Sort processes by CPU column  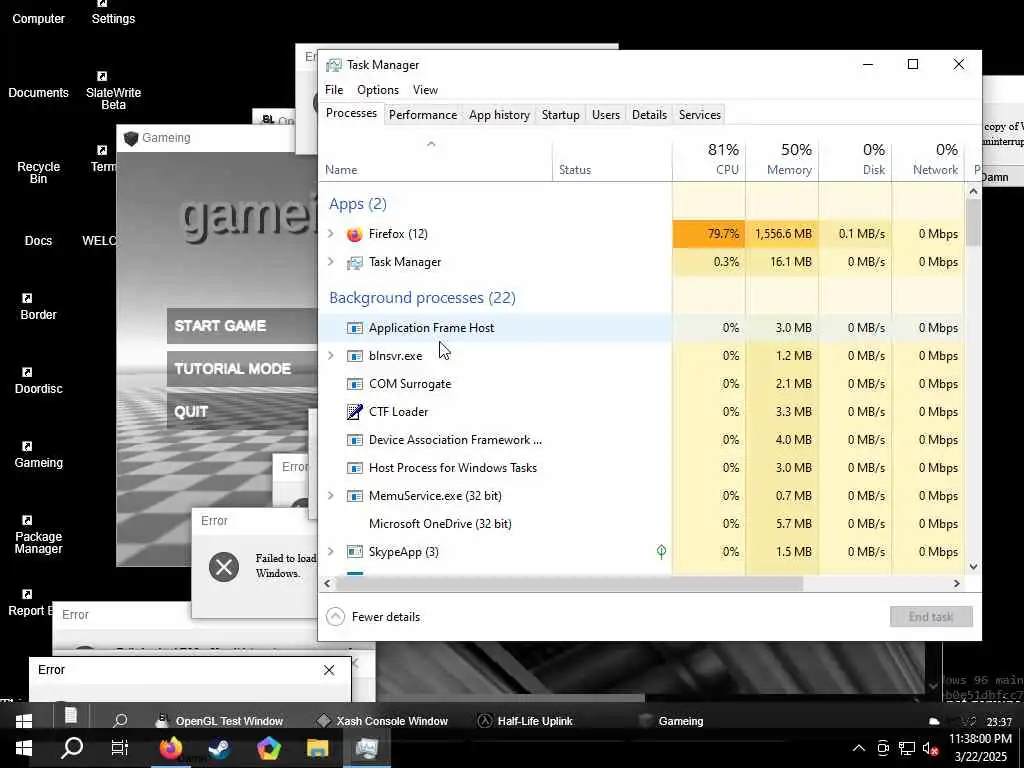[709, 159]
